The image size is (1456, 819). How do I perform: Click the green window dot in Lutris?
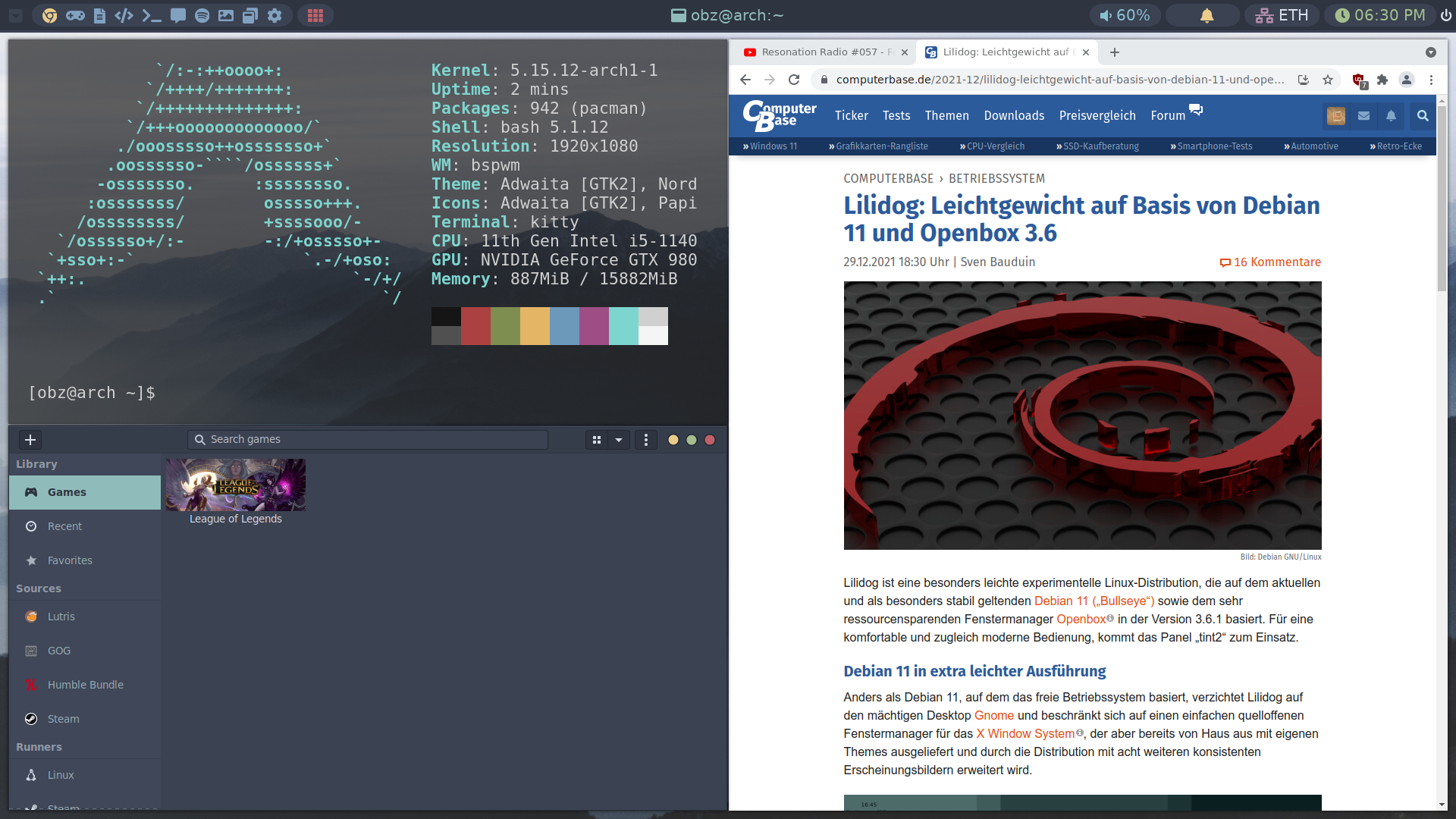pyautogui.click(x=692, y=440)
